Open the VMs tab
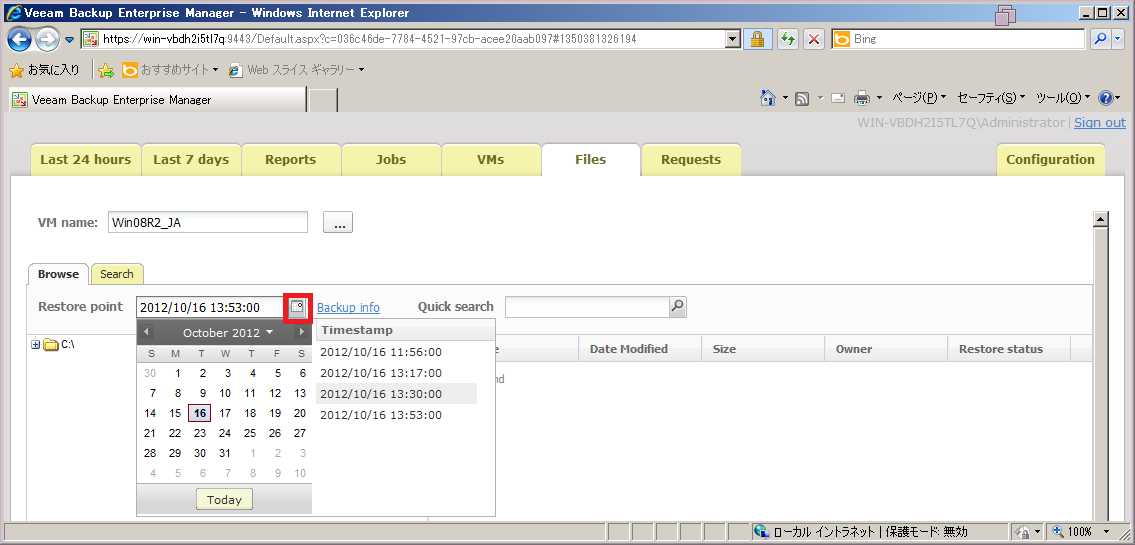This screenshot has width=1135, height=545. coord(491,160)
